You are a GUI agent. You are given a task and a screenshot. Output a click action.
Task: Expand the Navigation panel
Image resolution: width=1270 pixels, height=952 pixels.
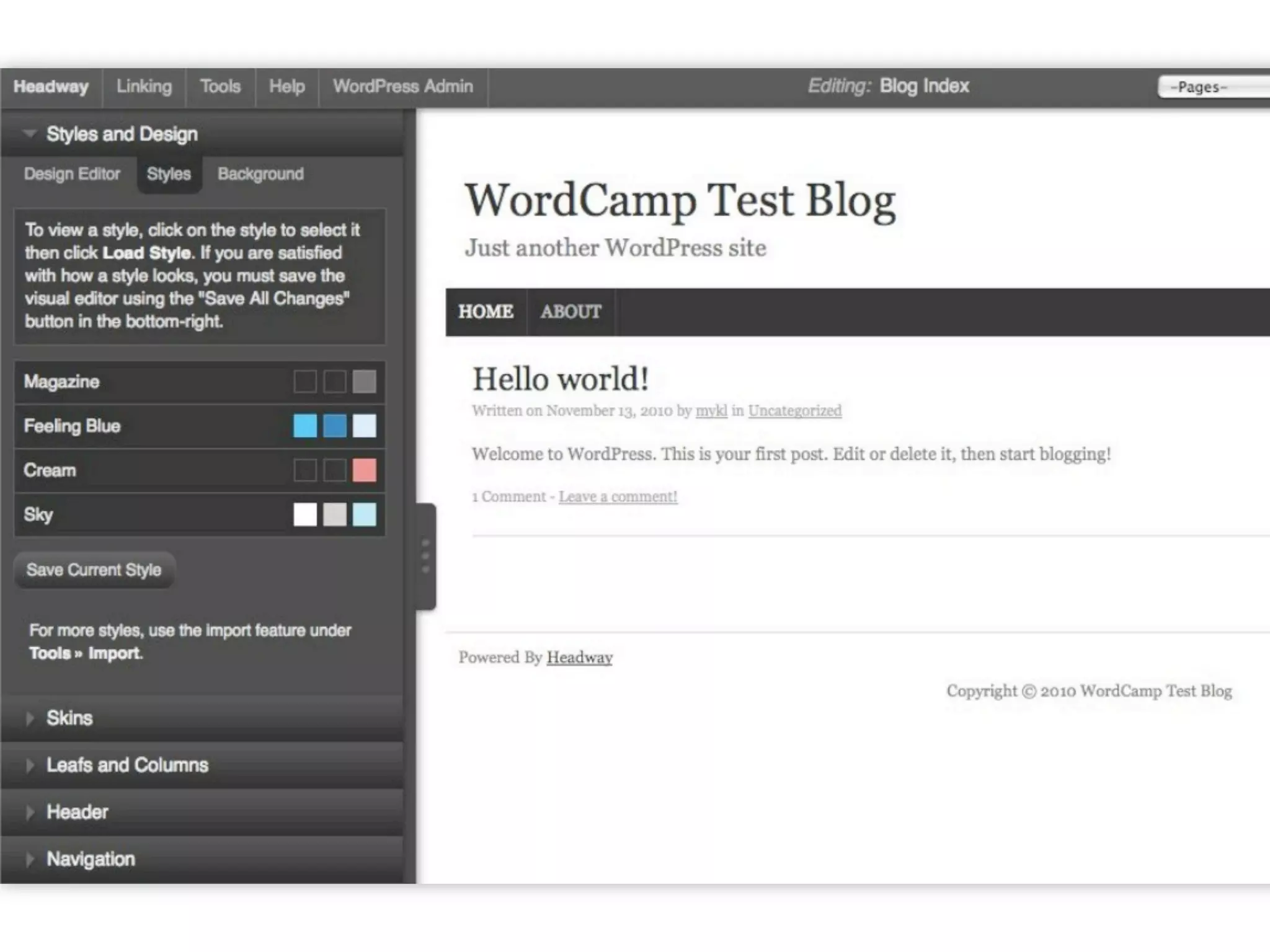(91, 859)
